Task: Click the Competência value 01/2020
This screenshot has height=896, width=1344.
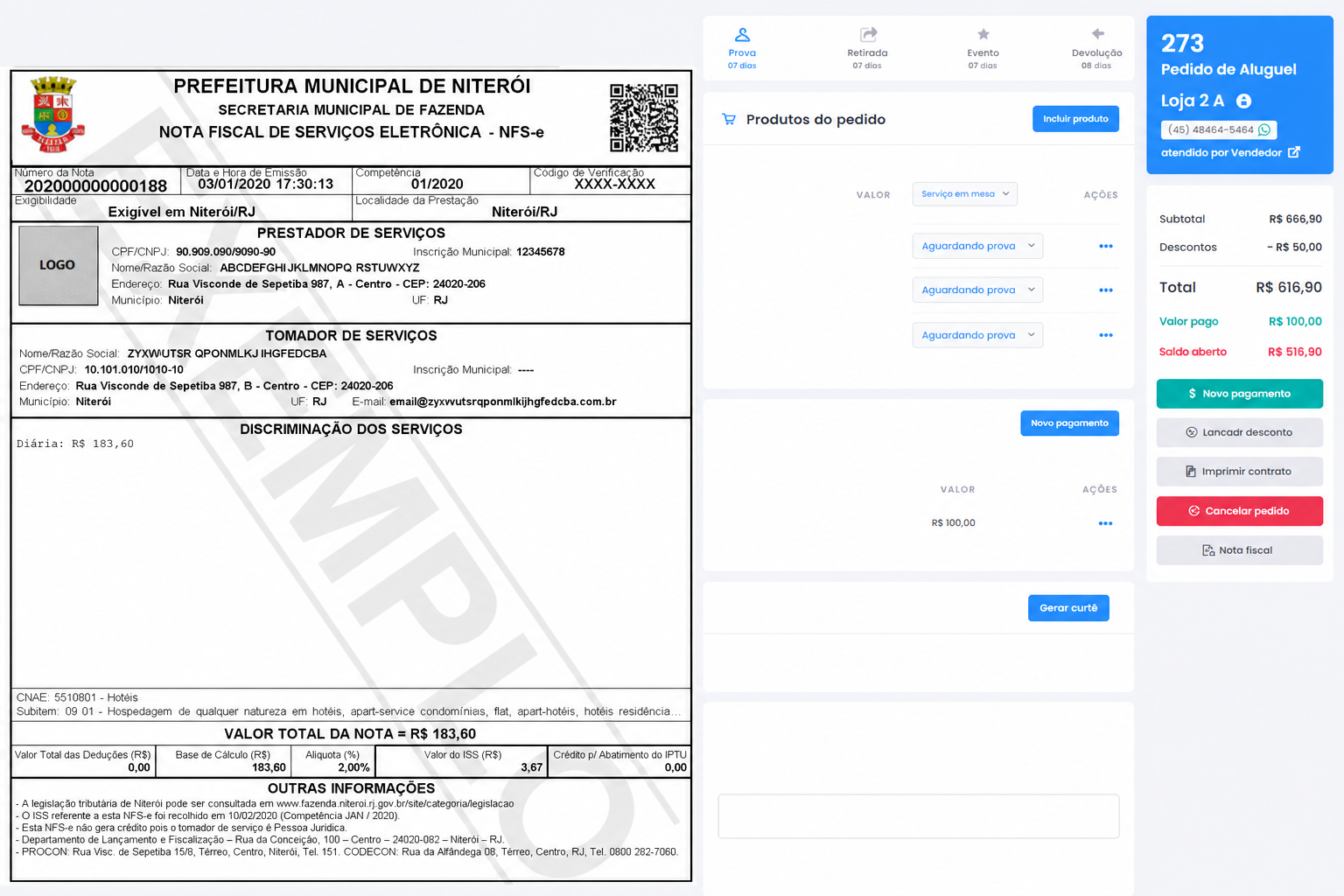Action: coord(437,184)
